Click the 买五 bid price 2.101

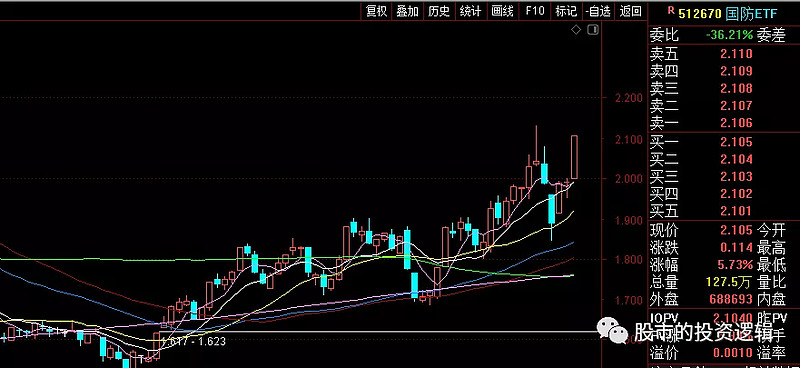(737, 211)
